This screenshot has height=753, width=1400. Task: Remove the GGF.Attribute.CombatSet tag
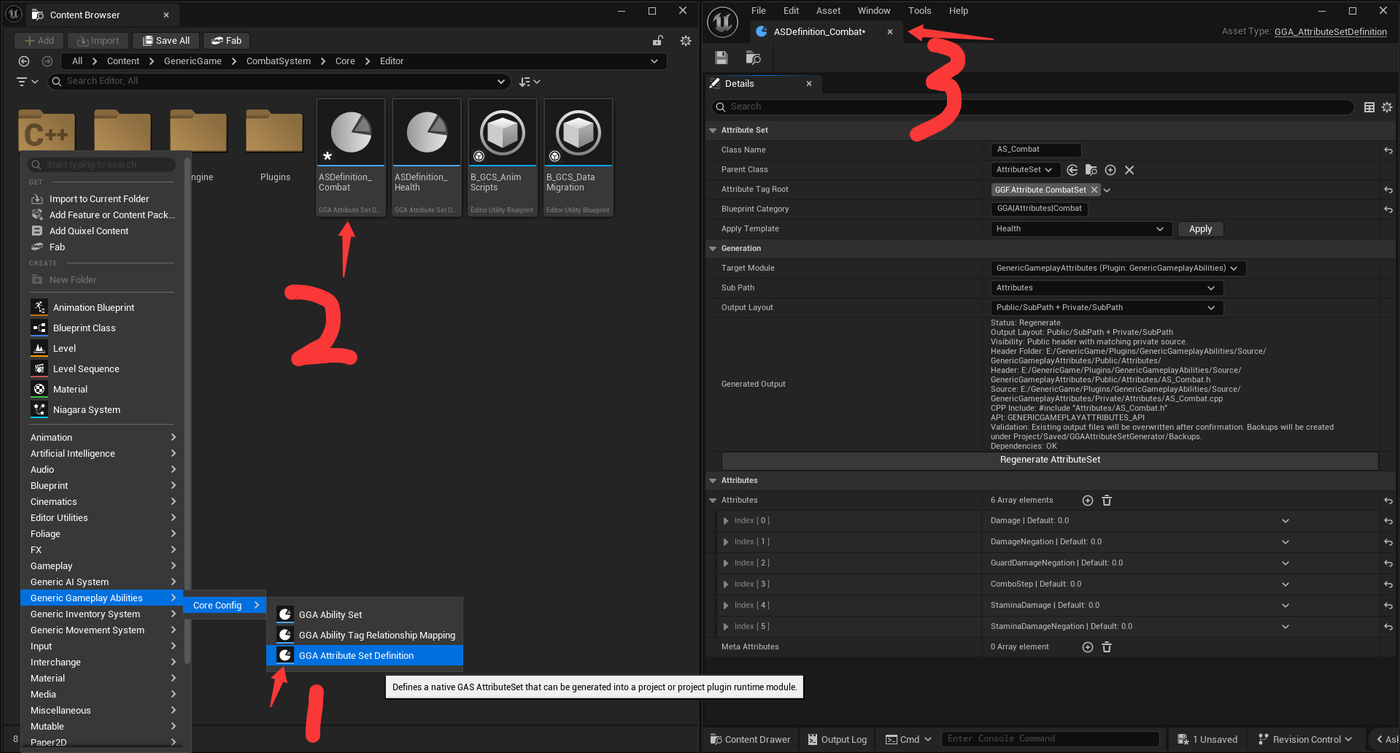coord(1094,190)
